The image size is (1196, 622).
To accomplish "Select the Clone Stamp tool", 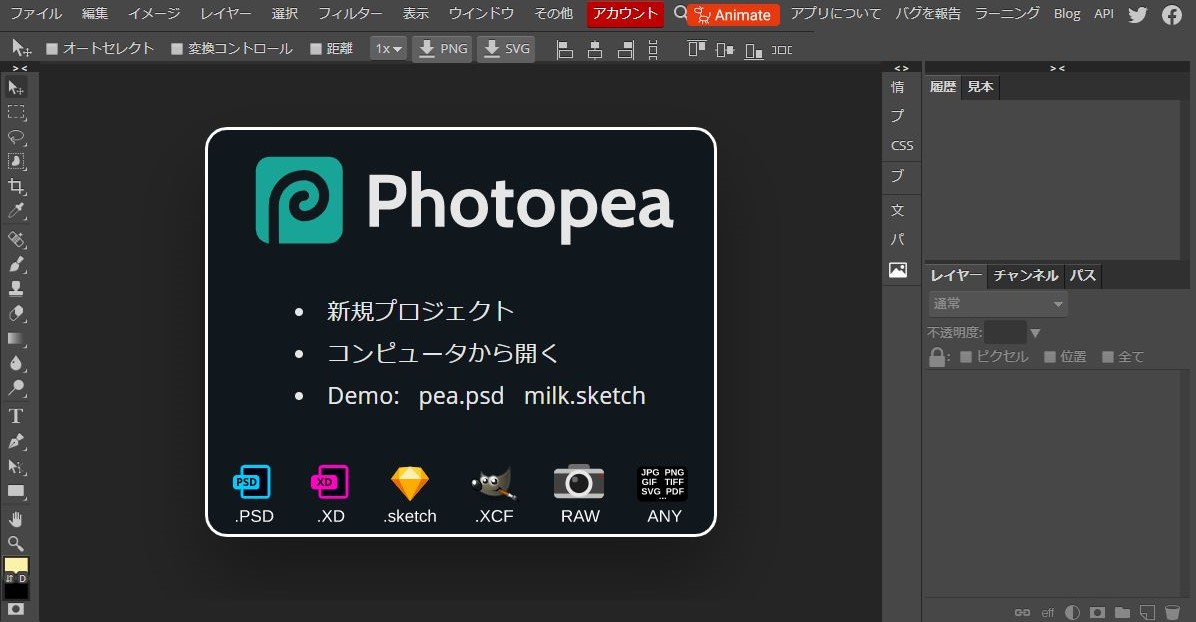I will click(x=16, y=288).
